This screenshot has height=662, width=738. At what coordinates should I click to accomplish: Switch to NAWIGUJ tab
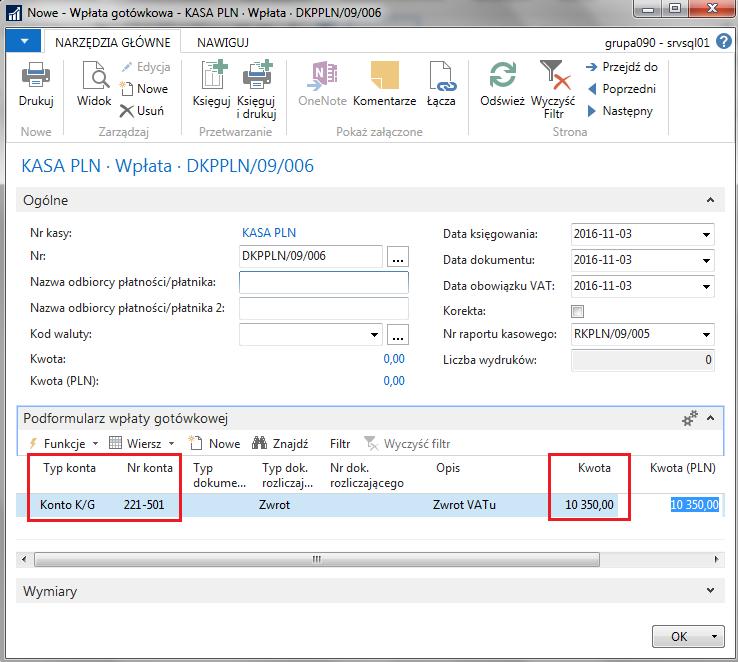[223, 42]
